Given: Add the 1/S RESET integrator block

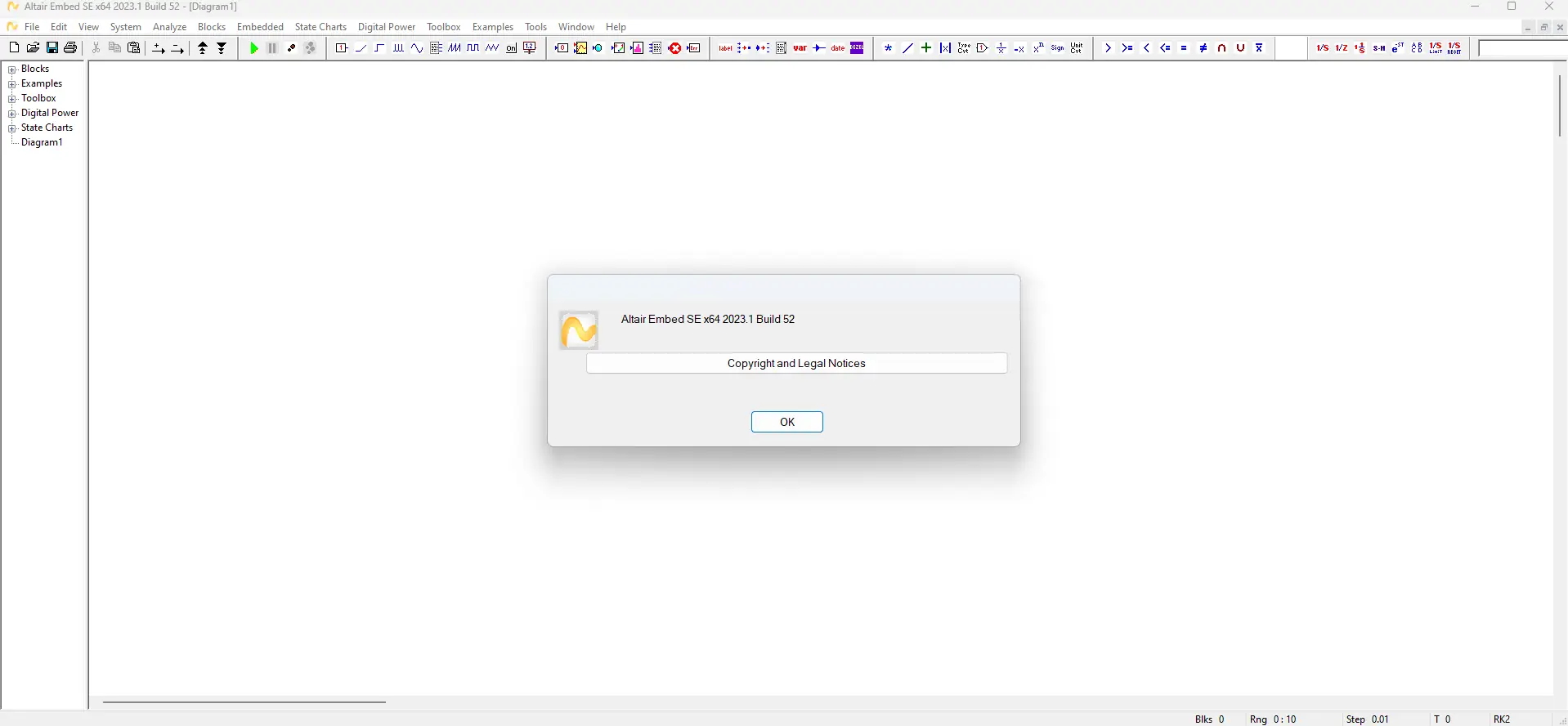Looking at the screenshot, I should (1454, 48).
